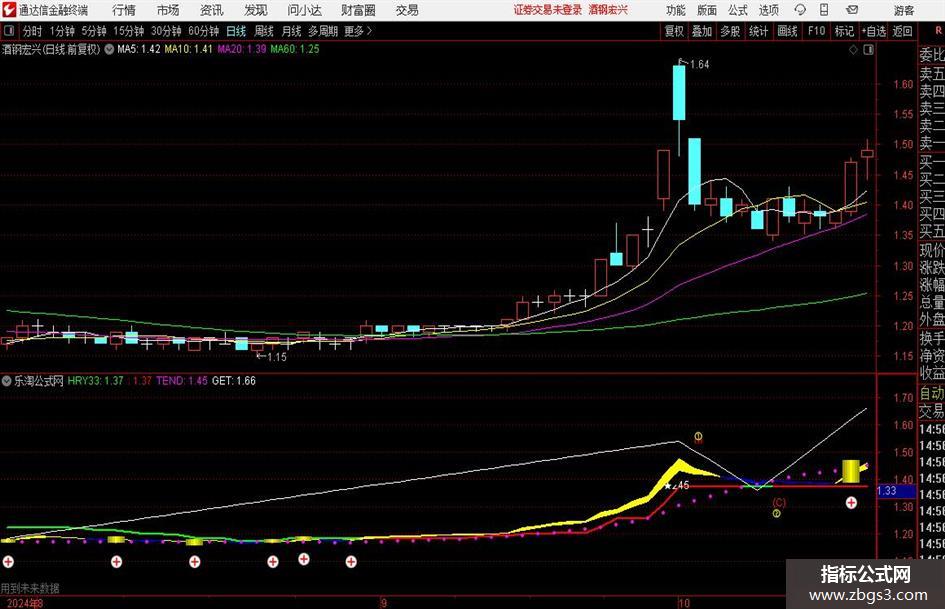Click the MA10: 1.41 value label
The image size is (945, 609).
click(189, 49)
